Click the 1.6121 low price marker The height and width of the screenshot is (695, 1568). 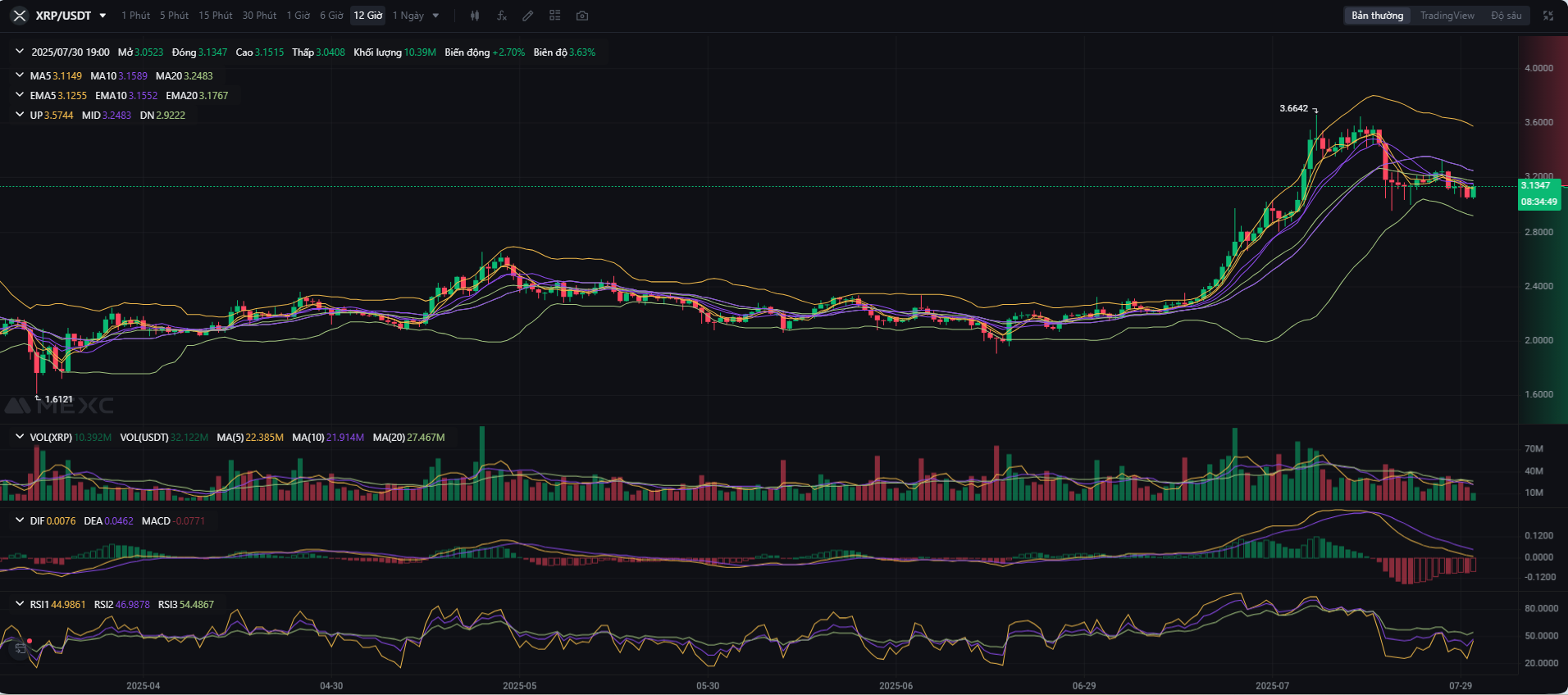click(x=59, y=399)
